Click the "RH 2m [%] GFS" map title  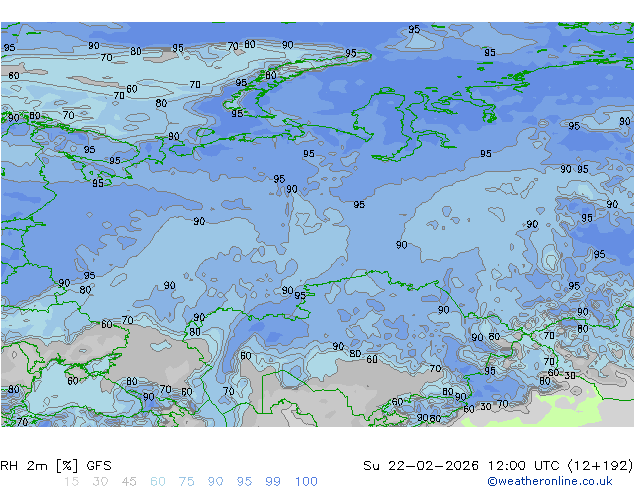56,466
